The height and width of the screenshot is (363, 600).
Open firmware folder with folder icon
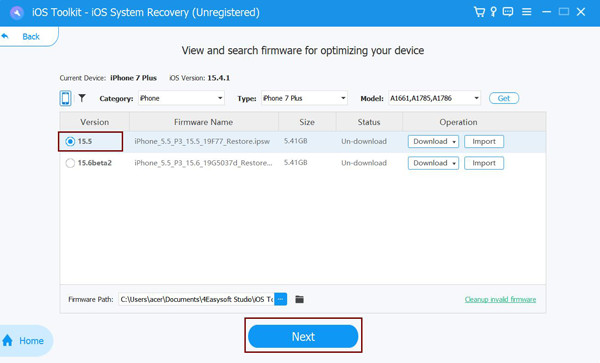coord(299,299)
